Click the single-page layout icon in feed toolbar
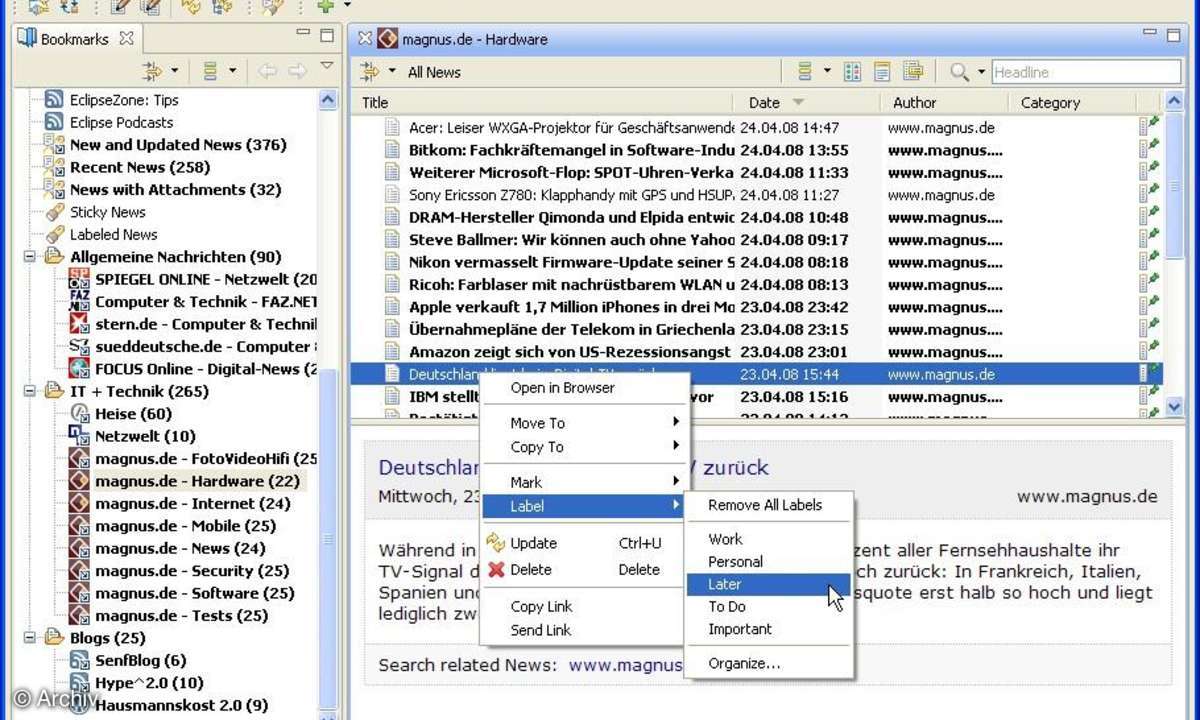This screenshot has width=1200, height=720. pyautogui.click(x=882, y=72)
